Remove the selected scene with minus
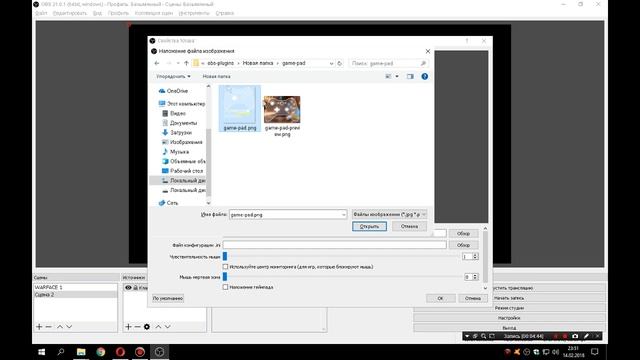The height and width of the screenshot is (360, 640). pos(49,327)
